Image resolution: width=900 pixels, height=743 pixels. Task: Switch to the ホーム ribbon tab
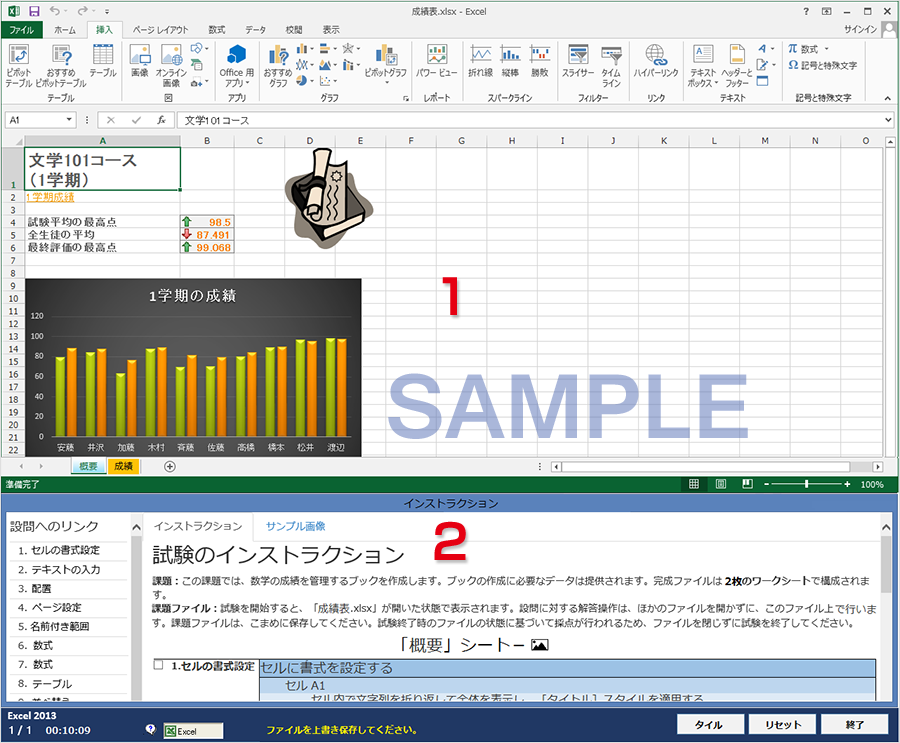pyautogui.click(x=64, y=30)
